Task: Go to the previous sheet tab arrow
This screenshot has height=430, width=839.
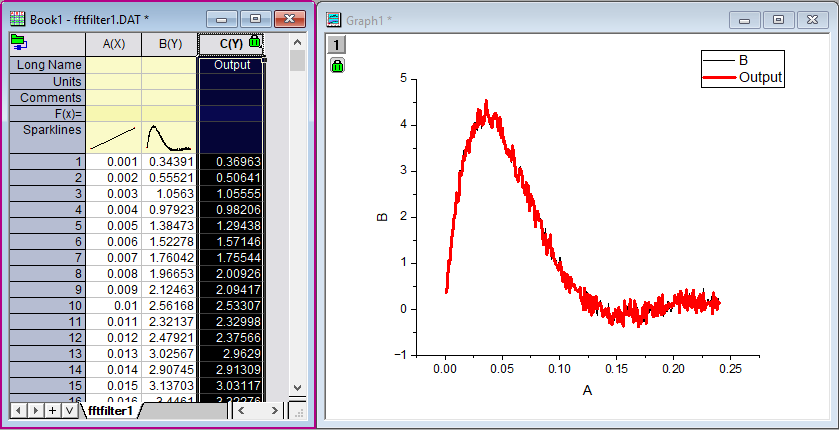Action: tap(17, 410)
